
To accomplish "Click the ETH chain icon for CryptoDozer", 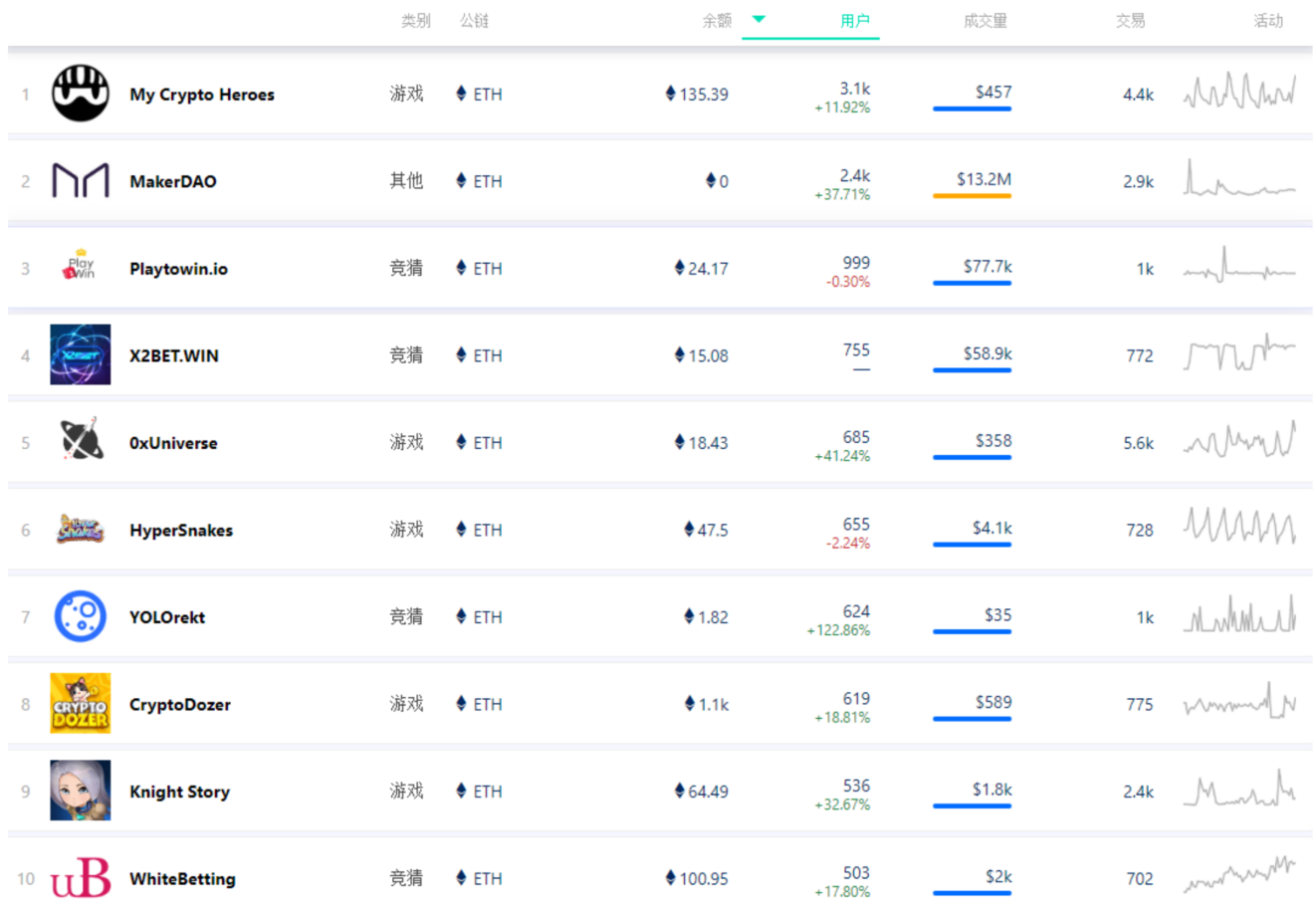I will tap(461, 704).
